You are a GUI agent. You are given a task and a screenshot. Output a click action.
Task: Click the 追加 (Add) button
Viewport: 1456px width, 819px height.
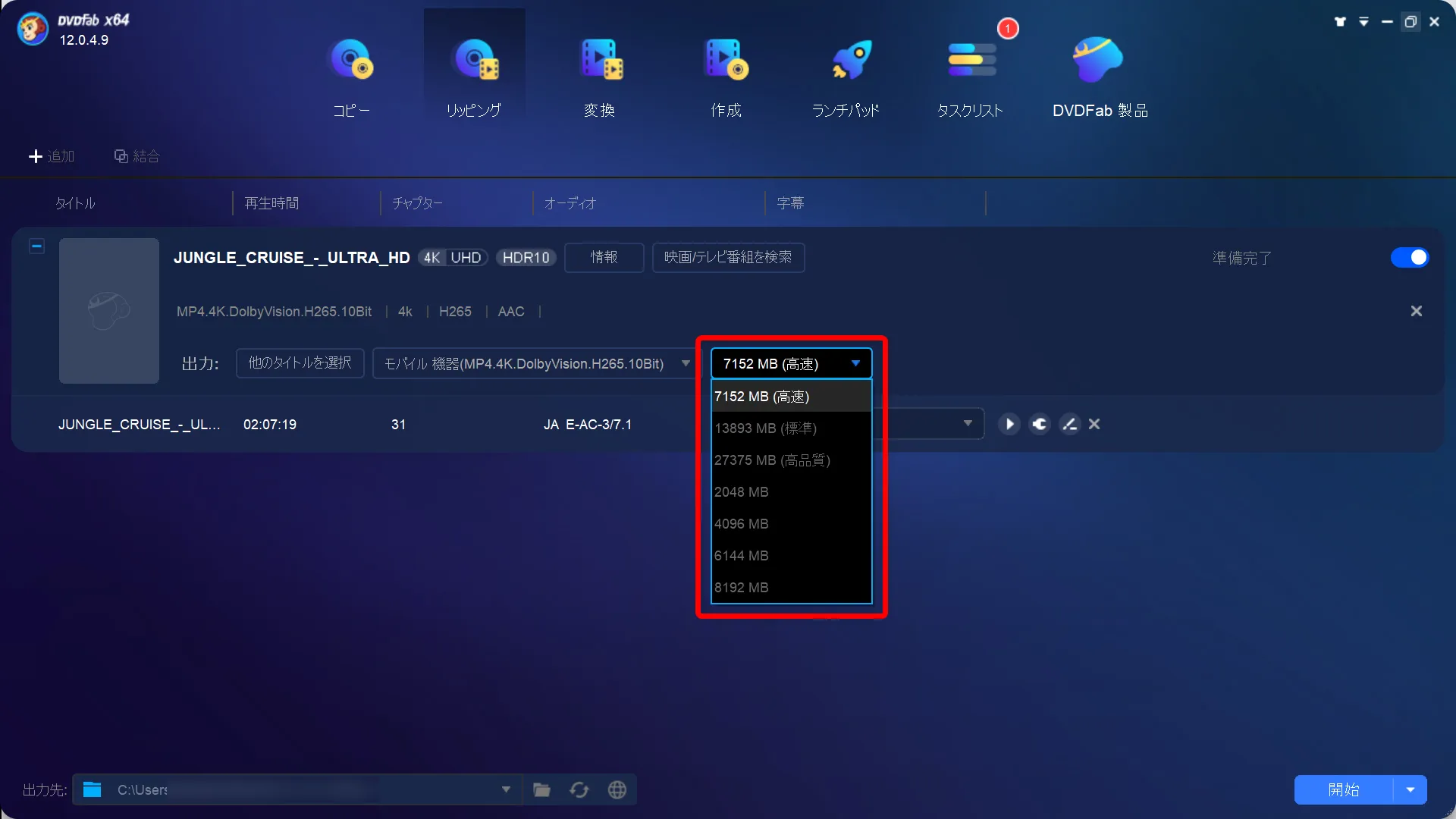point(52,156)
